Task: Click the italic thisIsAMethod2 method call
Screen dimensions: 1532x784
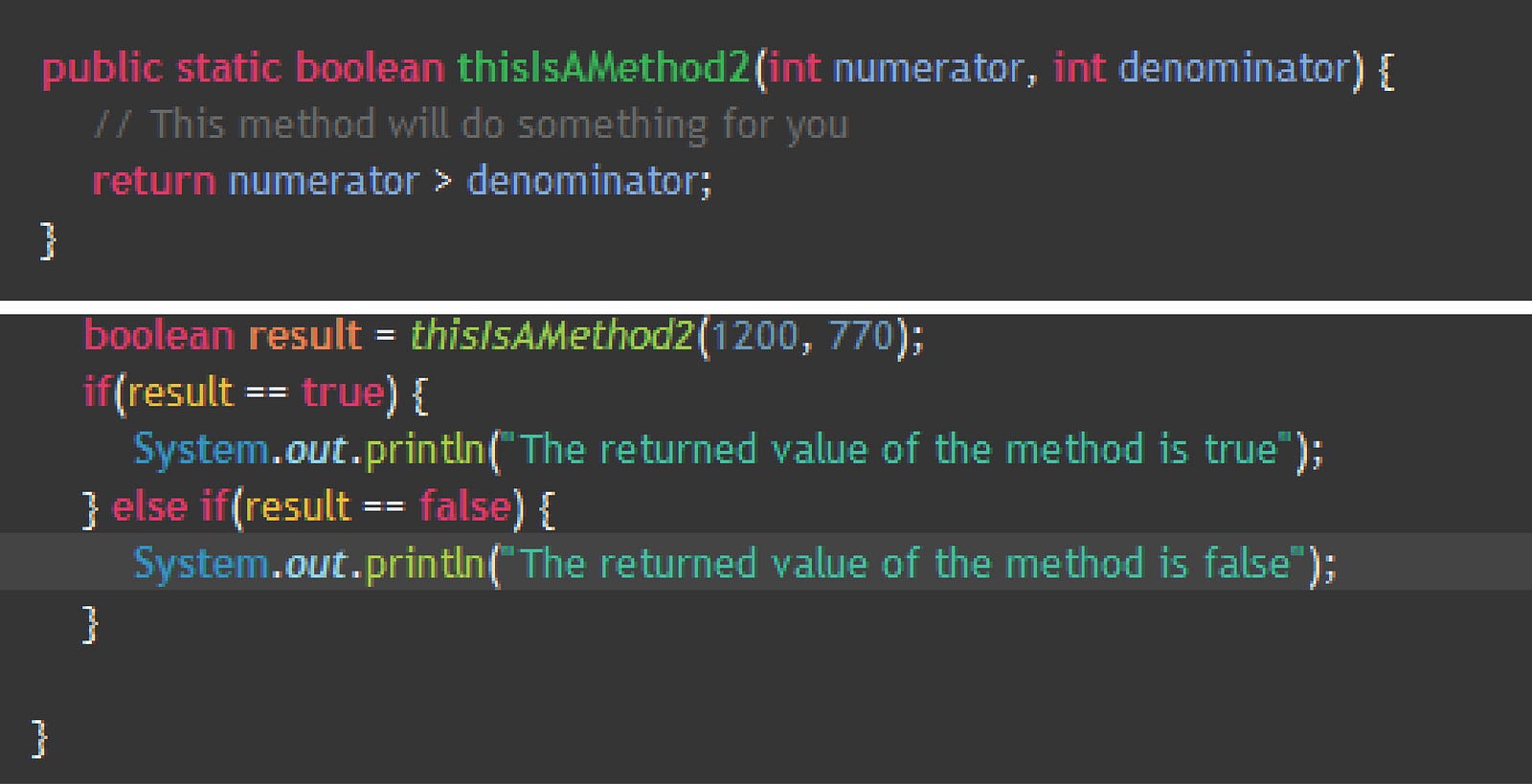Action: (x=551, y=336)
